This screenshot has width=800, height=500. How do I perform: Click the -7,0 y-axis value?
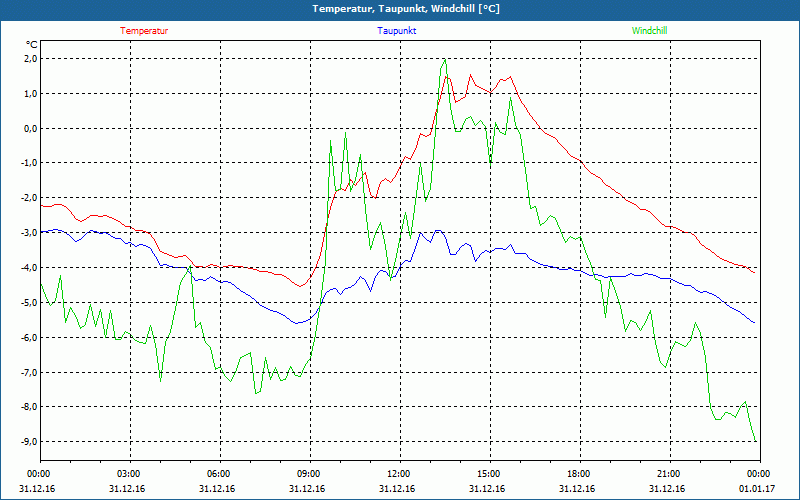tap(29, 372)
